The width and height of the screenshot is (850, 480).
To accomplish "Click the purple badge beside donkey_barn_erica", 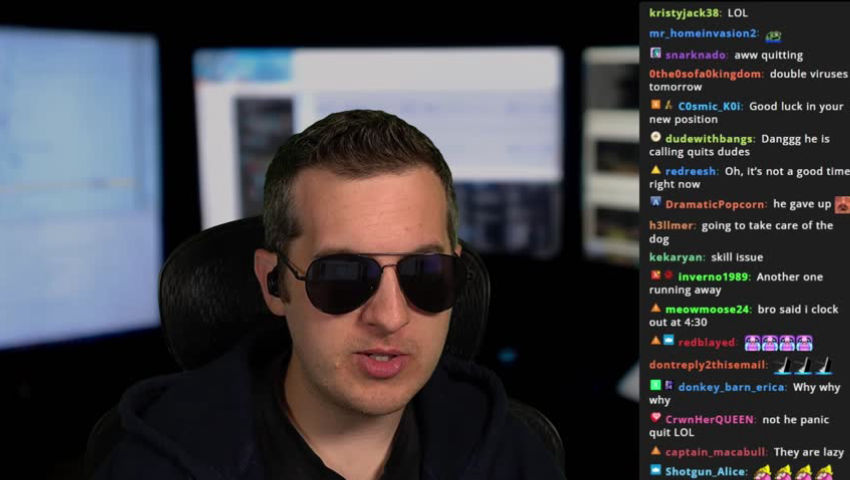I will coord(668,385).
